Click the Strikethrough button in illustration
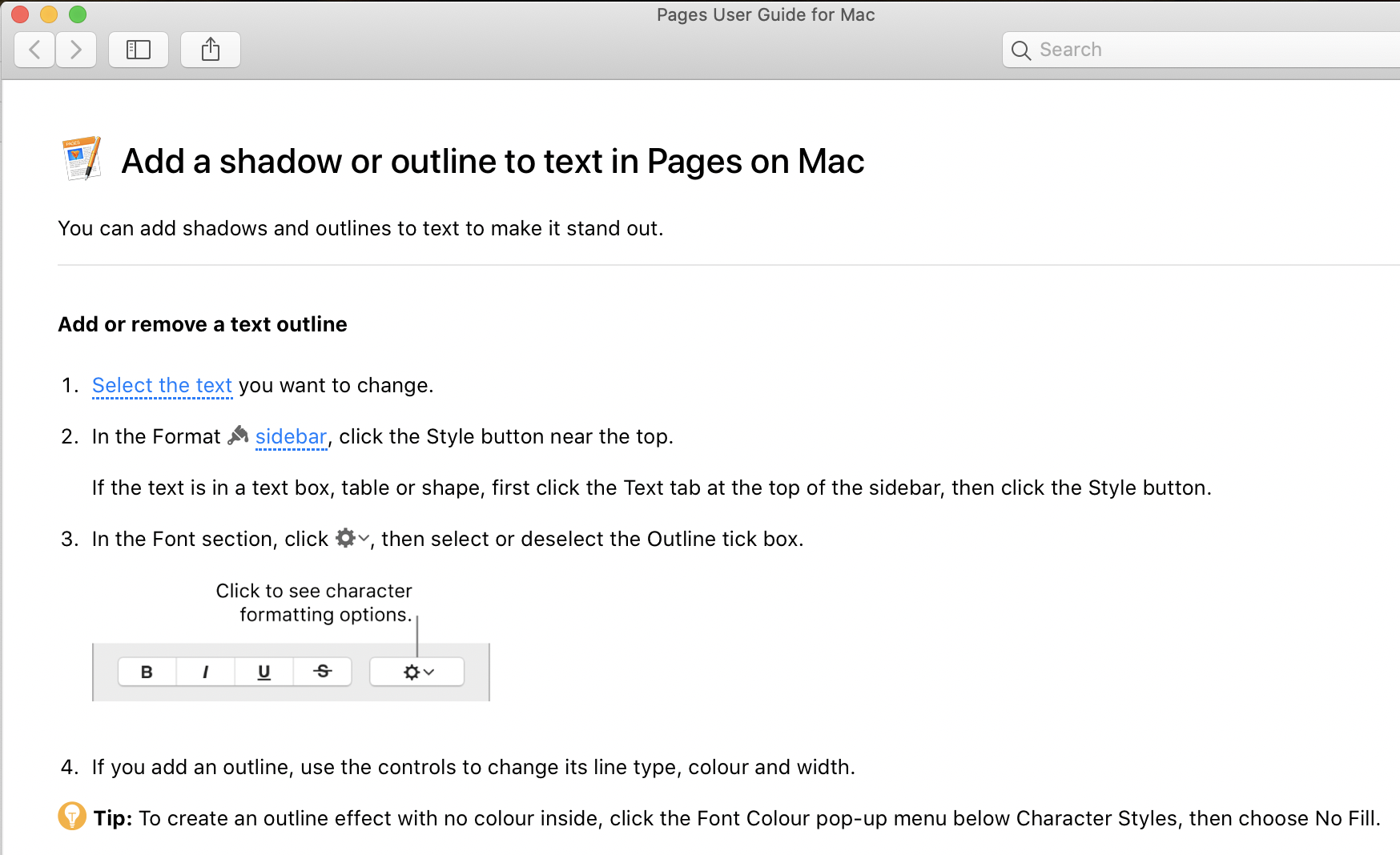The image size is (1400, 855). point(322,672)
